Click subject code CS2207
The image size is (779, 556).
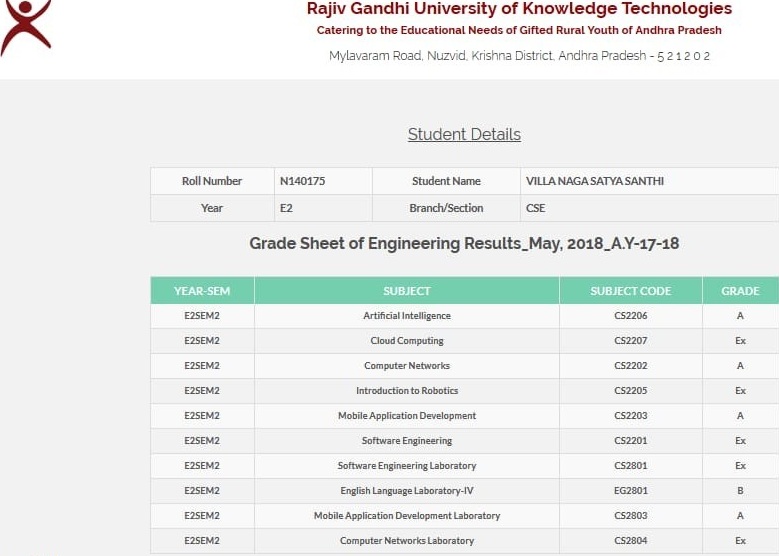tap(631, 341)
